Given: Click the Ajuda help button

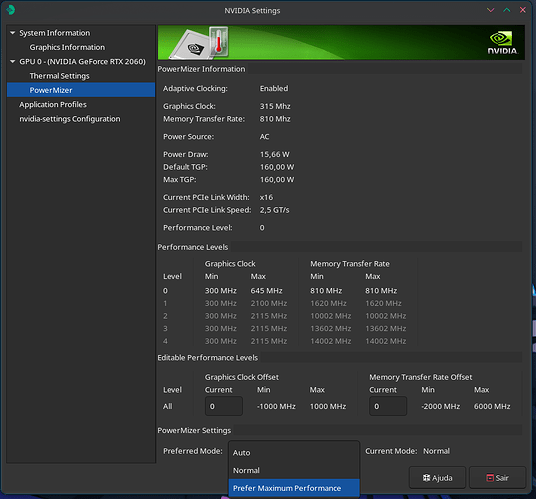Looking at the screenshot, I should coord(437,477).
